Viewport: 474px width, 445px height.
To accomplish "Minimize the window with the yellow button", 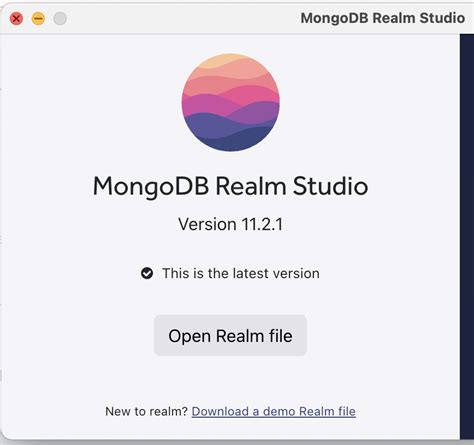I will point(38,18).
